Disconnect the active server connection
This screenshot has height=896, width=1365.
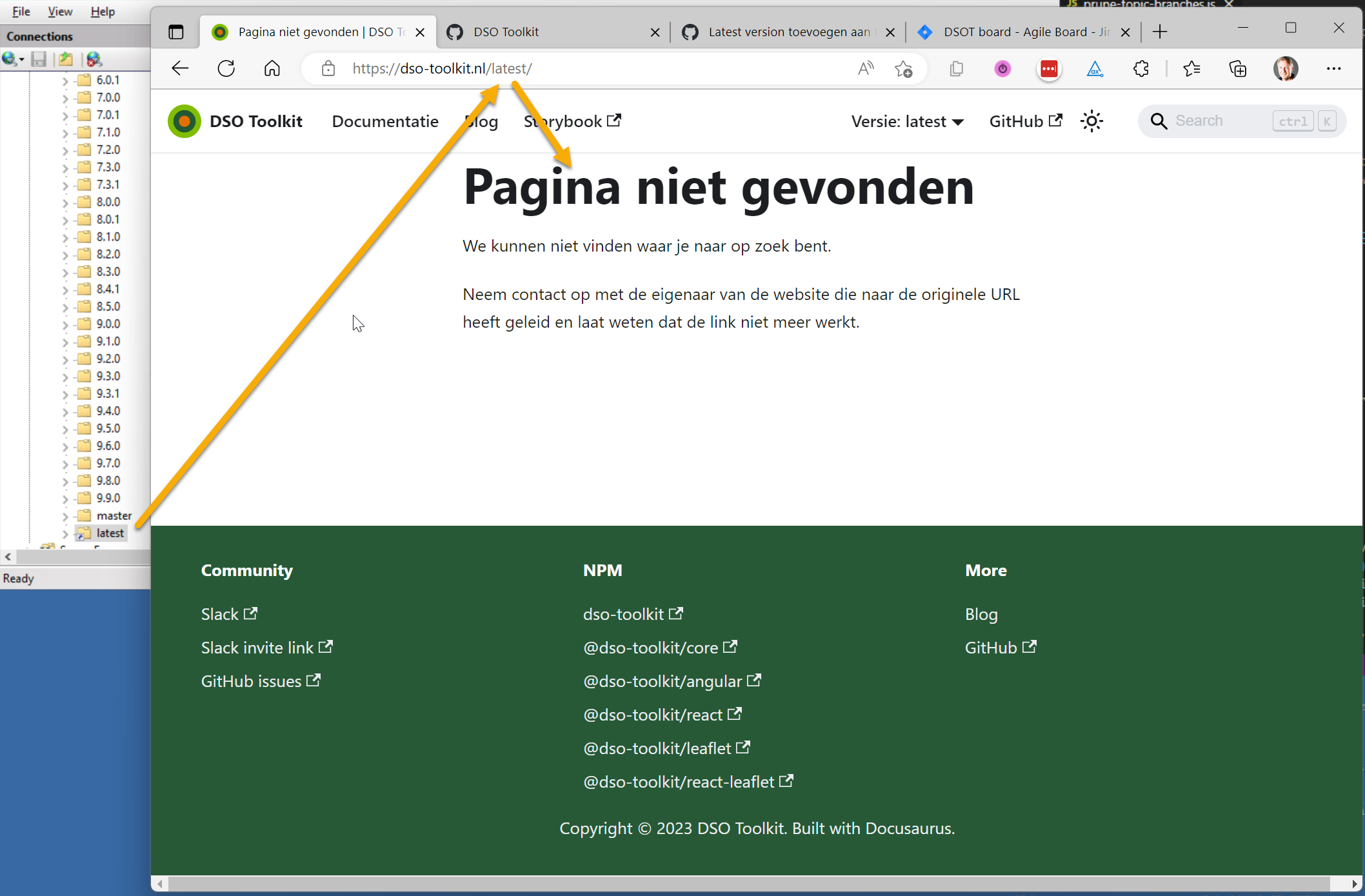pos(94,59)
